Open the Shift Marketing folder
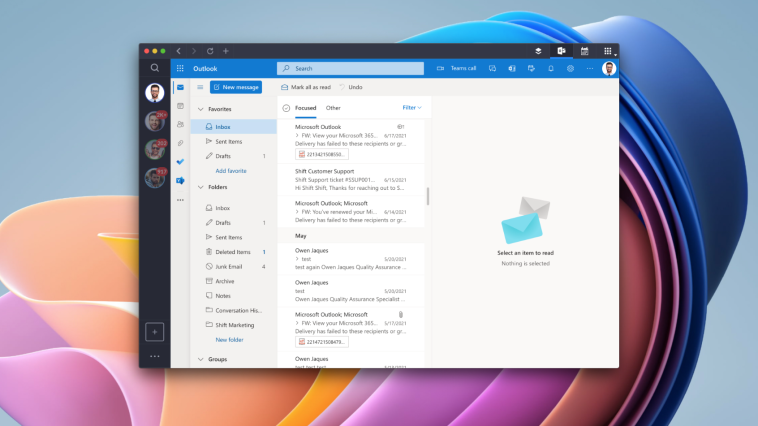This screenshot has height=426, width=758. tap(233, 325)
